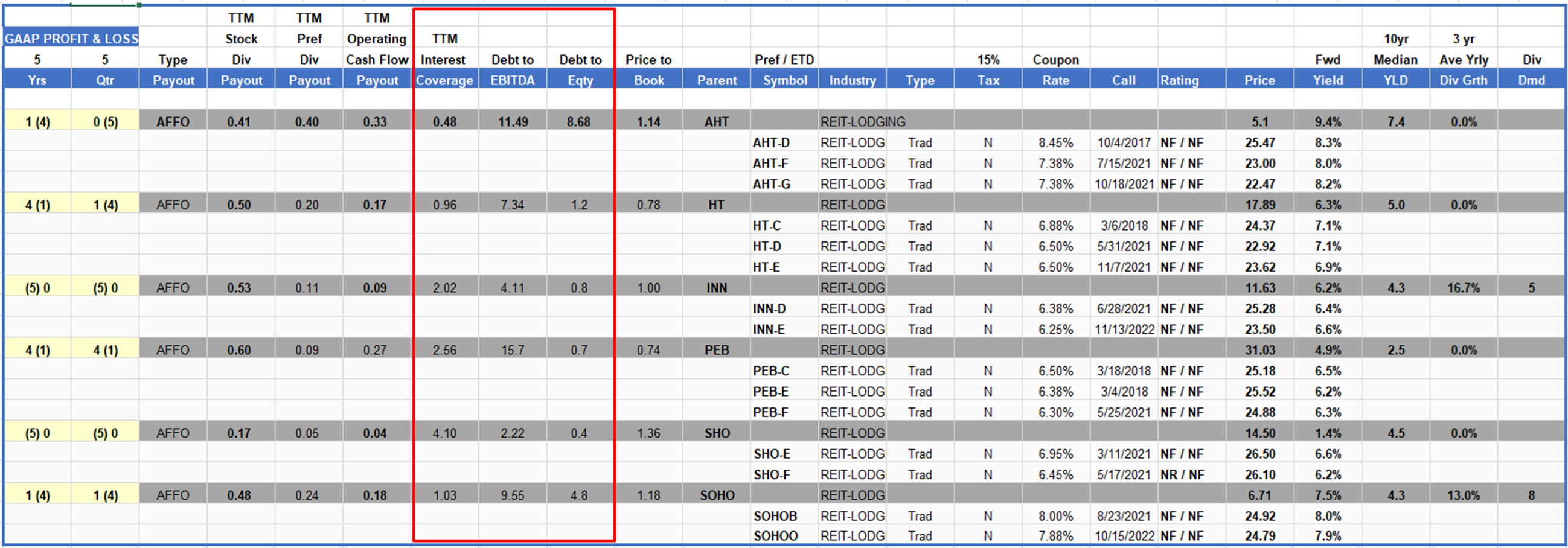This screenshot has height=548, width=1568.
Task: Select the Coverage column header
Action: (444, 80)
